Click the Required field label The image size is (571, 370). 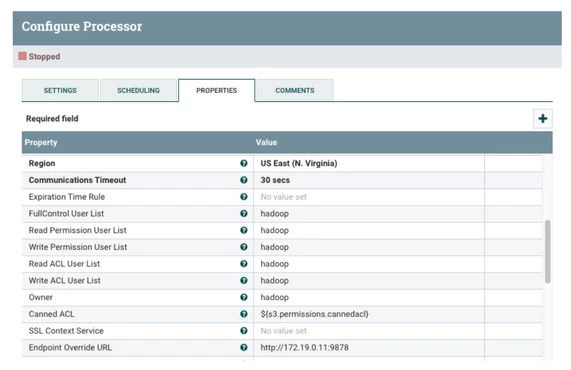point(52,118)
